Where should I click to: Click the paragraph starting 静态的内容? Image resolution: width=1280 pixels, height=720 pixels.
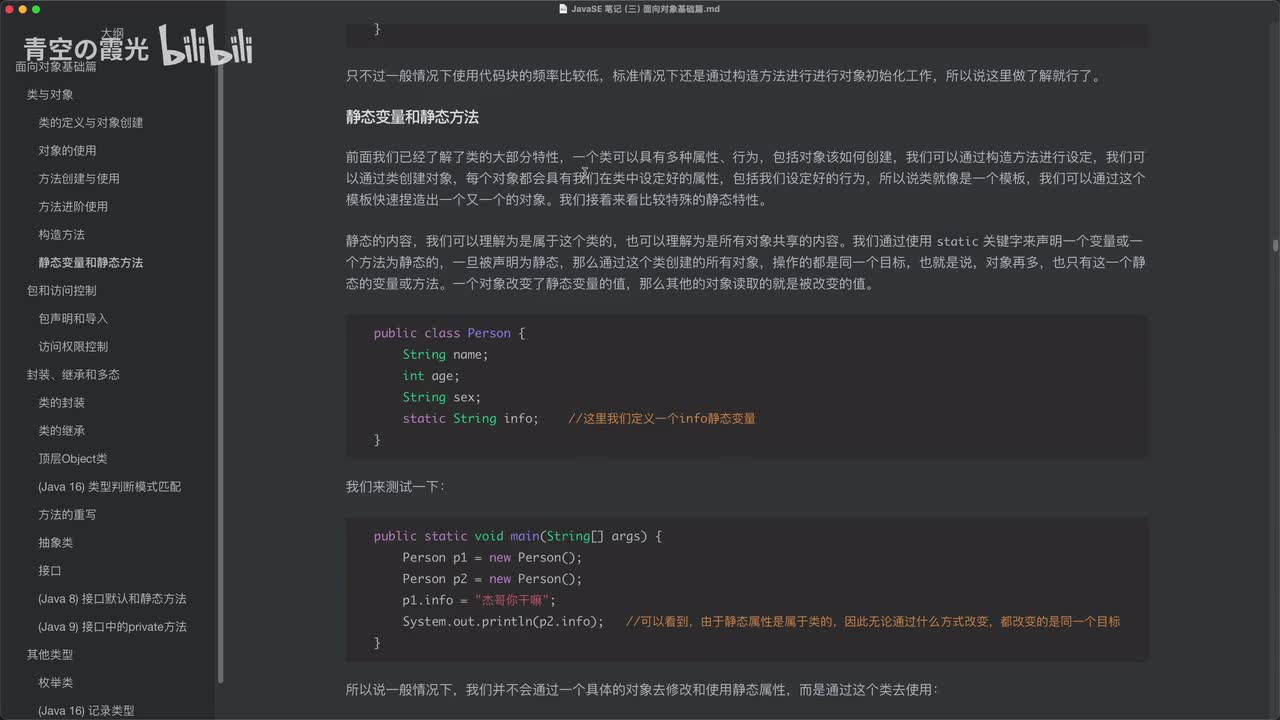pyautogui.click(x=746, y=263)
